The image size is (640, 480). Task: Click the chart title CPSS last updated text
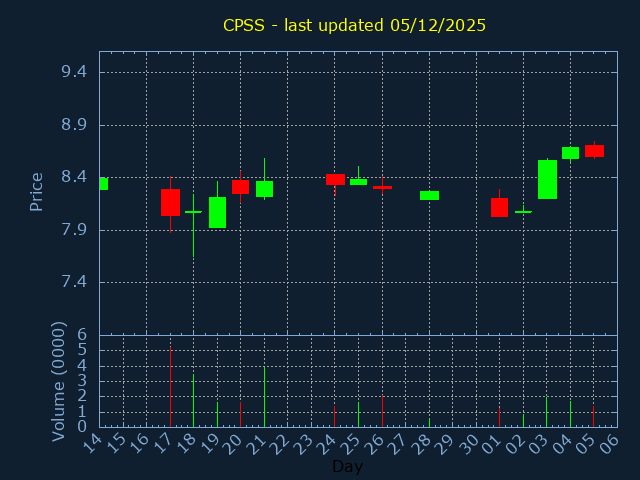354,25
